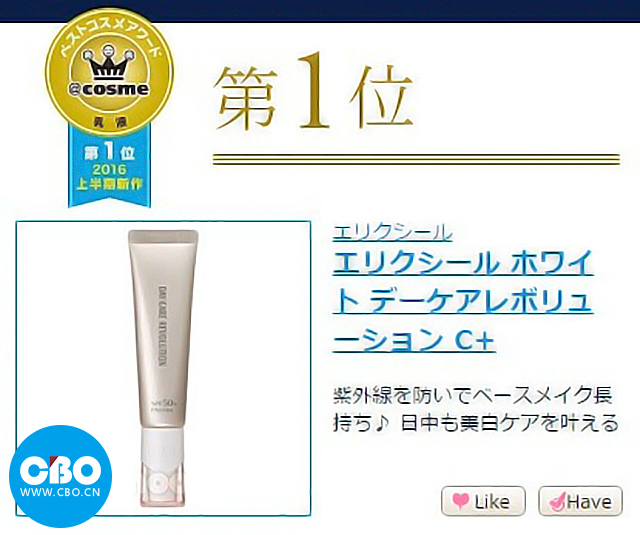Screen dimensions: 640x535
Task: Click the SPF50+ label on the tube
Action: 163,401
